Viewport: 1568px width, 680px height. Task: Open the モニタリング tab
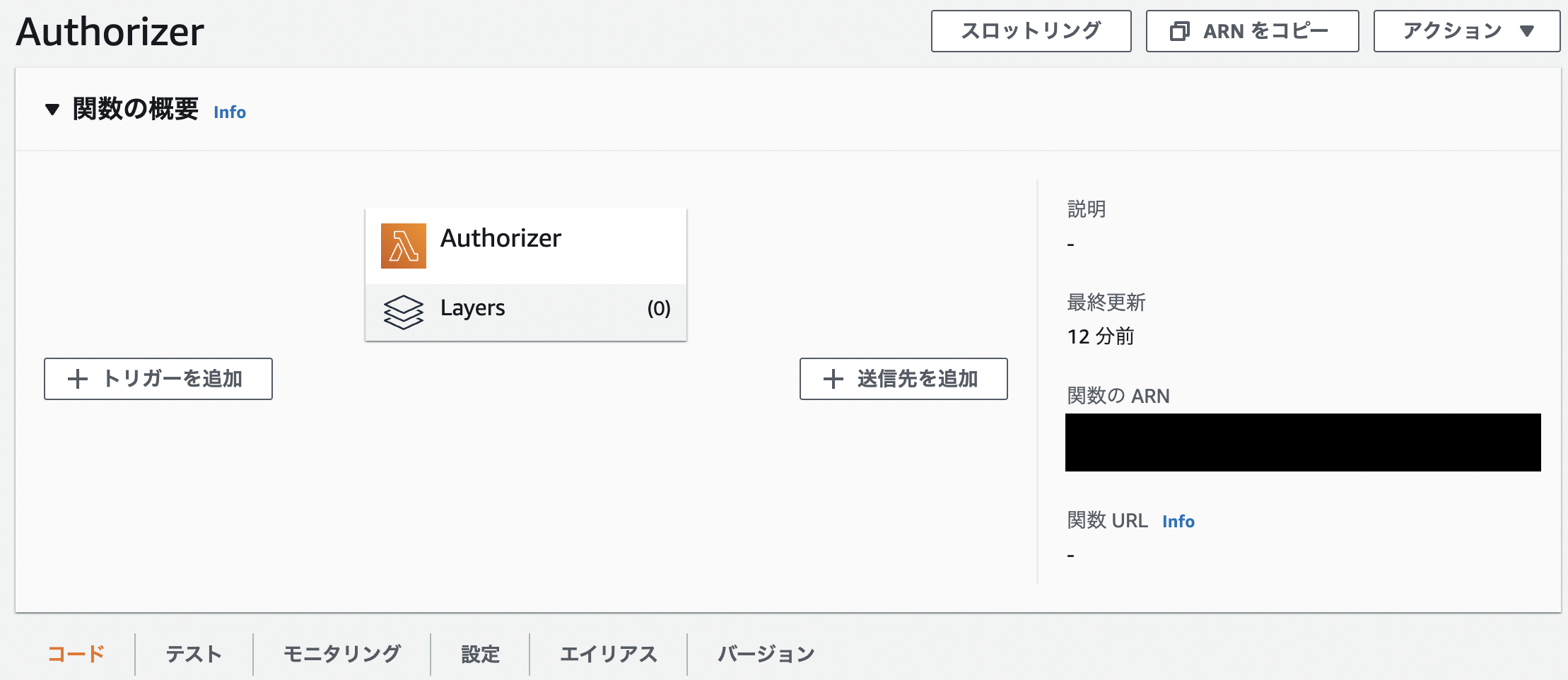341,654
